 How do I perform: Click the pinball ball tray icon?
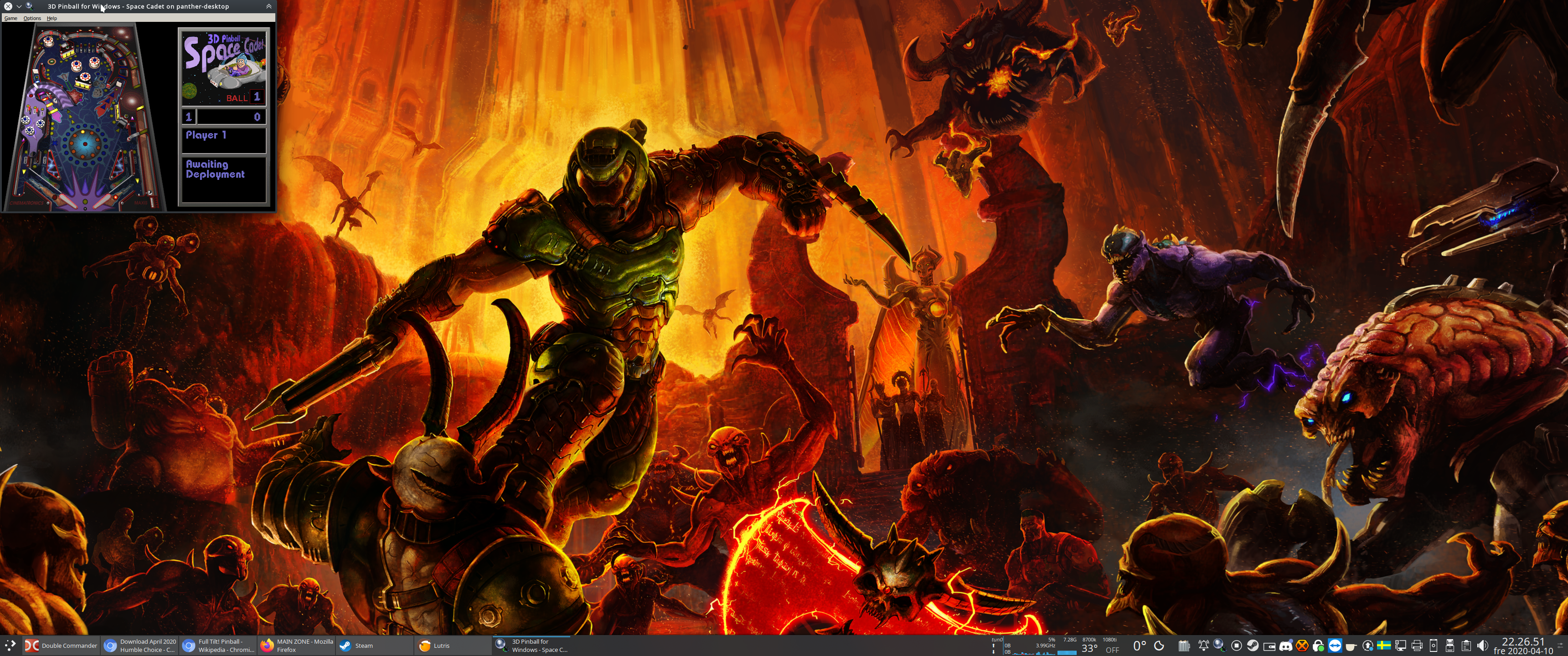(1219, 645)
